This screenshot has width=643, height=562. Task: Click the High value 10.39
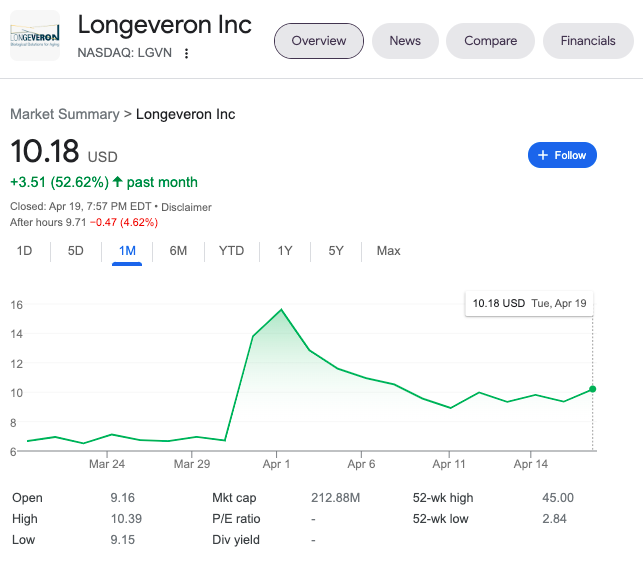pos(126,519)
